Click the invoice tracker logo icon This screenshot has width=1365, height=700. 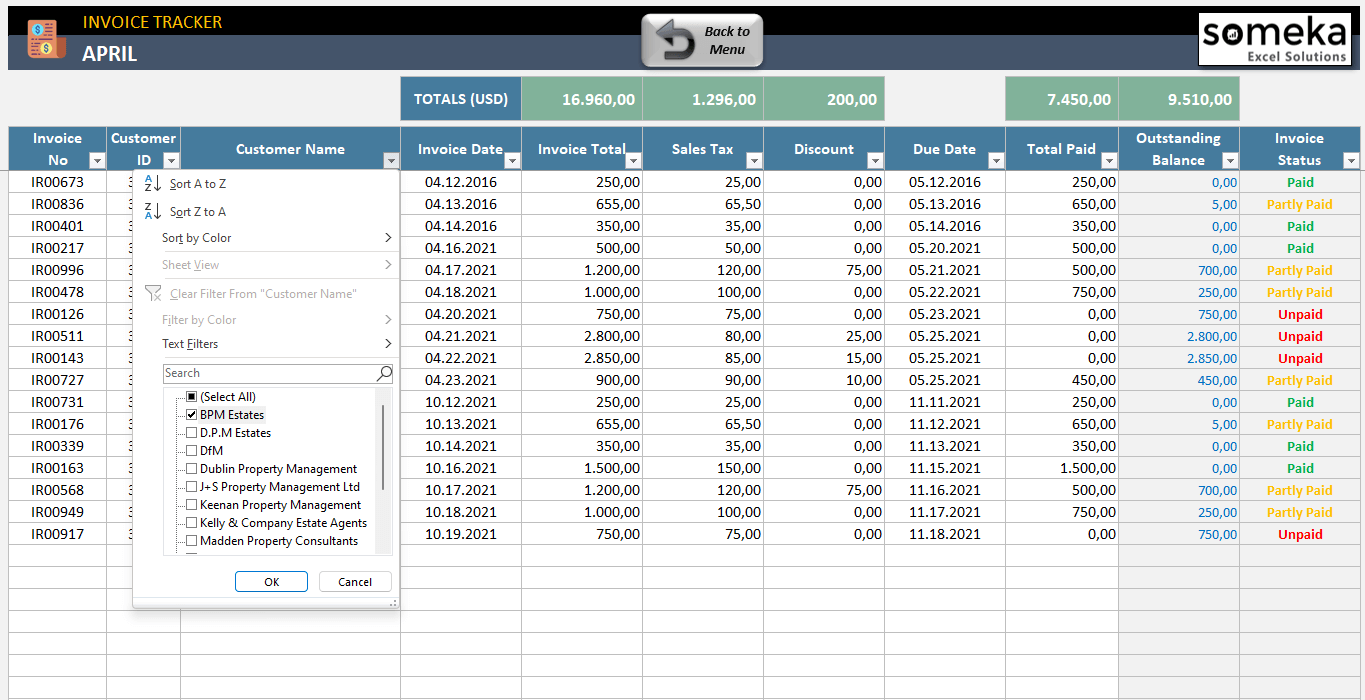click(45, 39)
